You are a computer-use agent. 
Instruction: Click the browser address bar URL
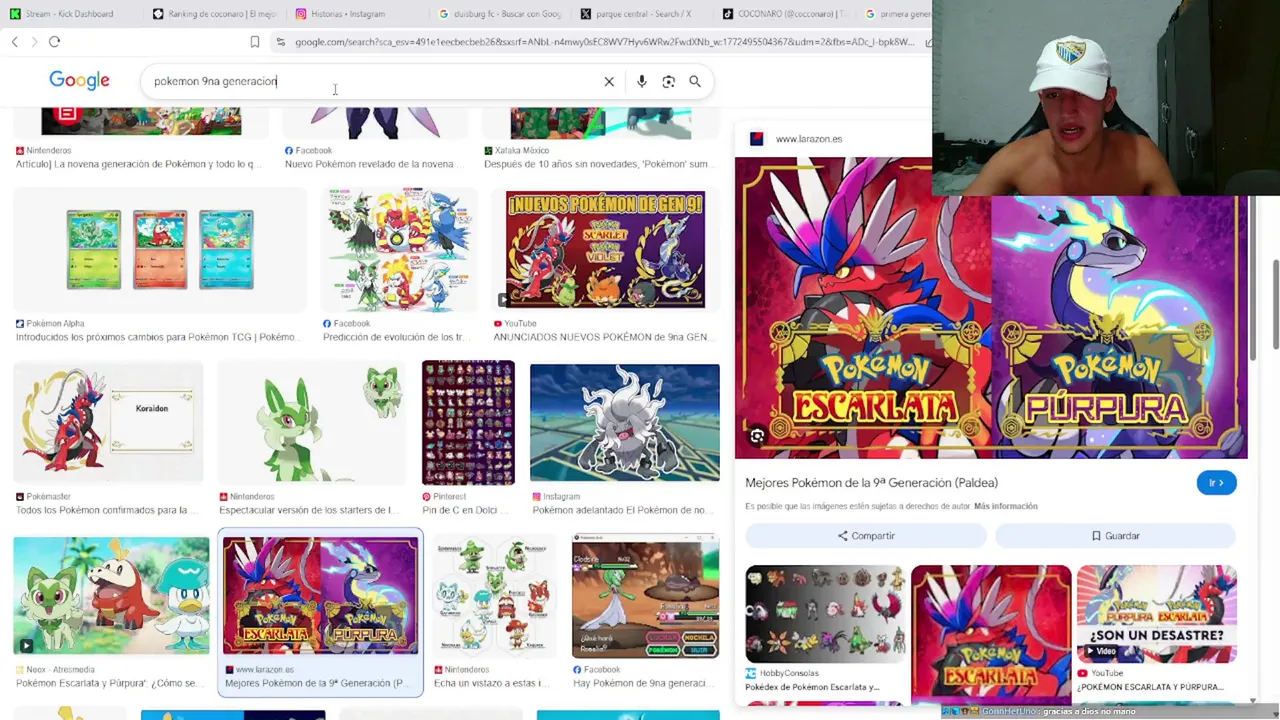coord(604,42)
